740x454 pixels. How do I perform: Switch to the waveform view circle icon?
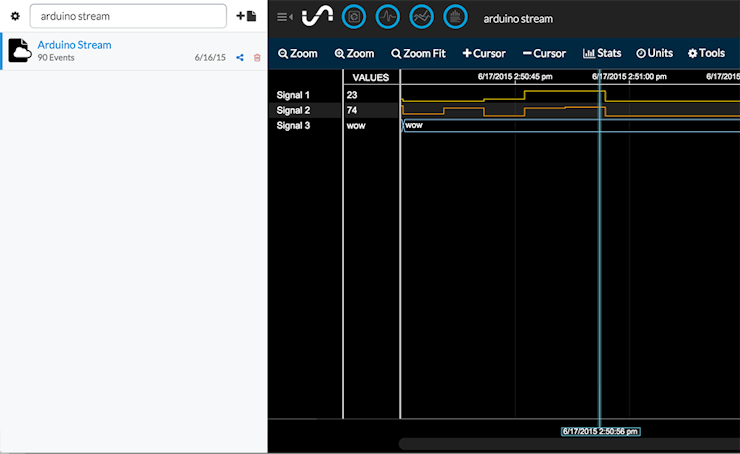387,17
